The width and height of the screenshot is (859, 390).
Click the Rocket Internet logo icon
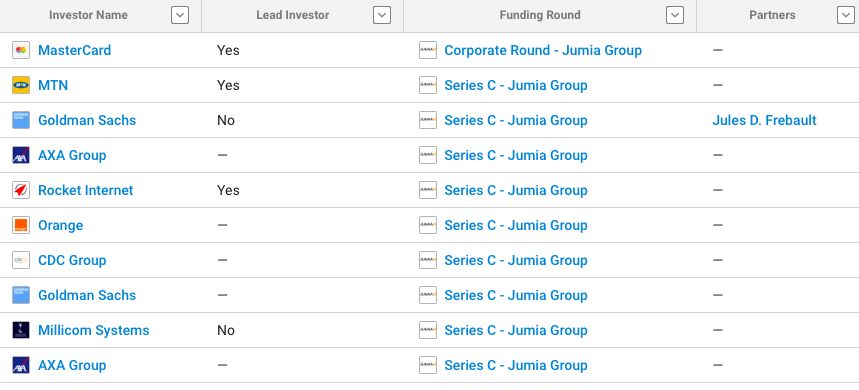coord(21,191)
